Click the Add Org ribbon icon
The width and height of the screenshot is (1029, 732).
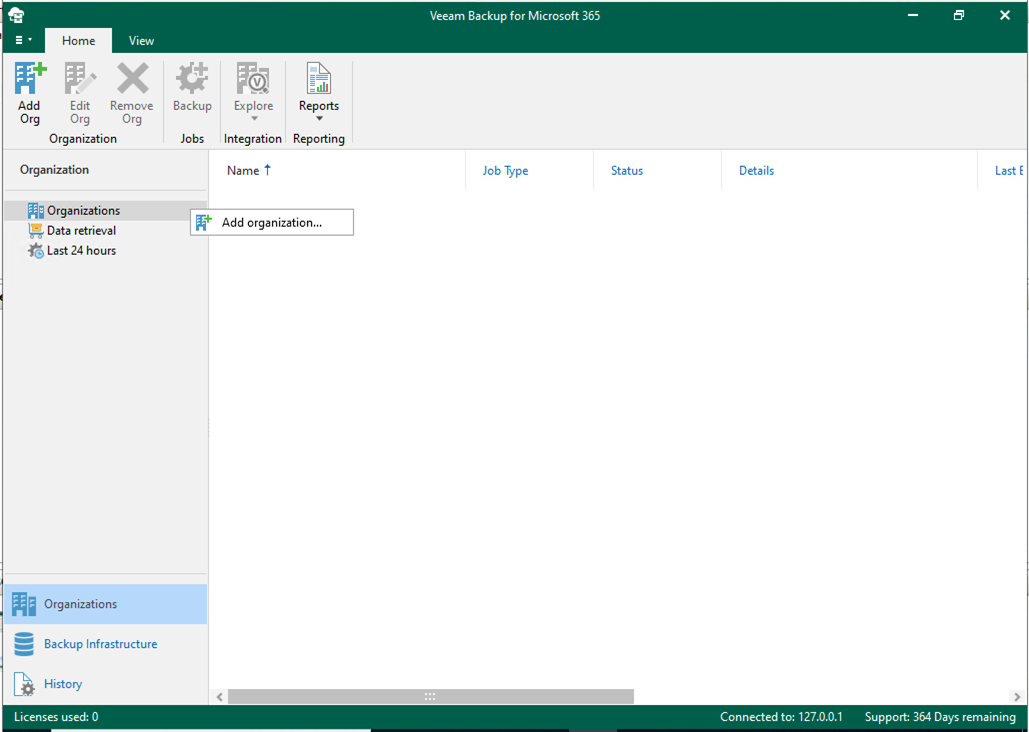coord(30,79)
